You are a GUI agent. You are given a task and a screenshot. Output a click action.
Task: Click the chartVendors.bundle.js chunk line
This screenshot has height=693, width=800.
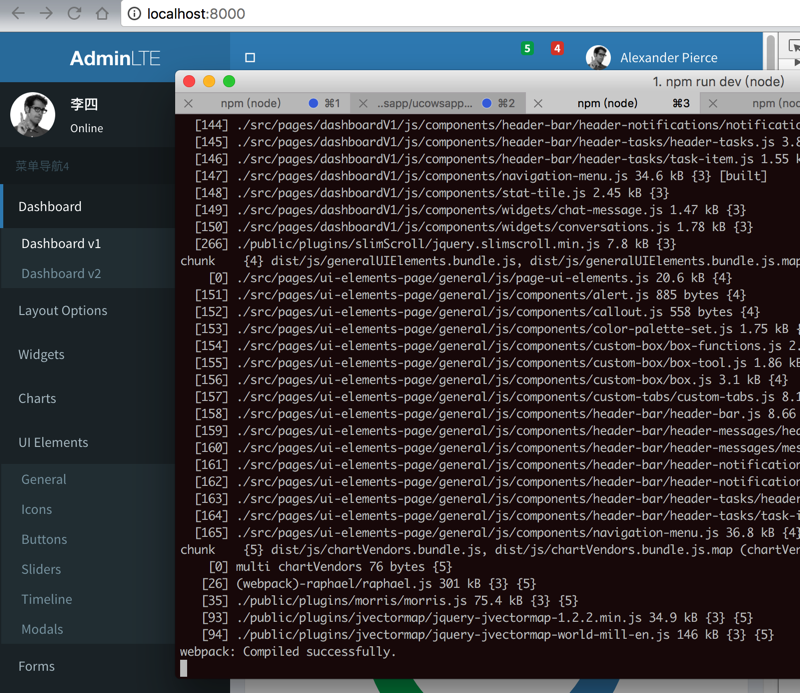[490, 550]
